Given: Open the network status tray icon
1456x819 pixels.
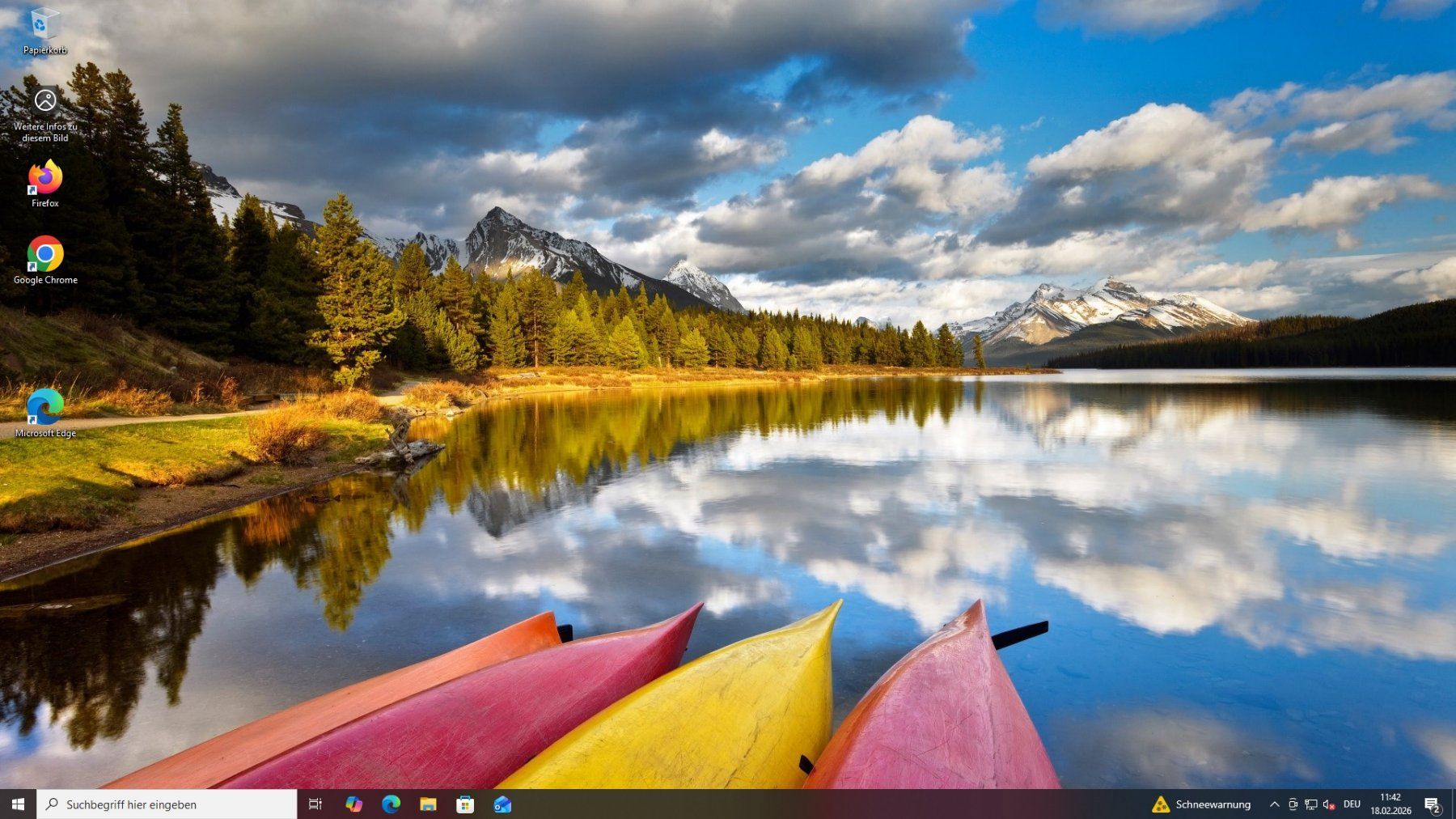Looking at the screenshot, I should pos(1310,804).
